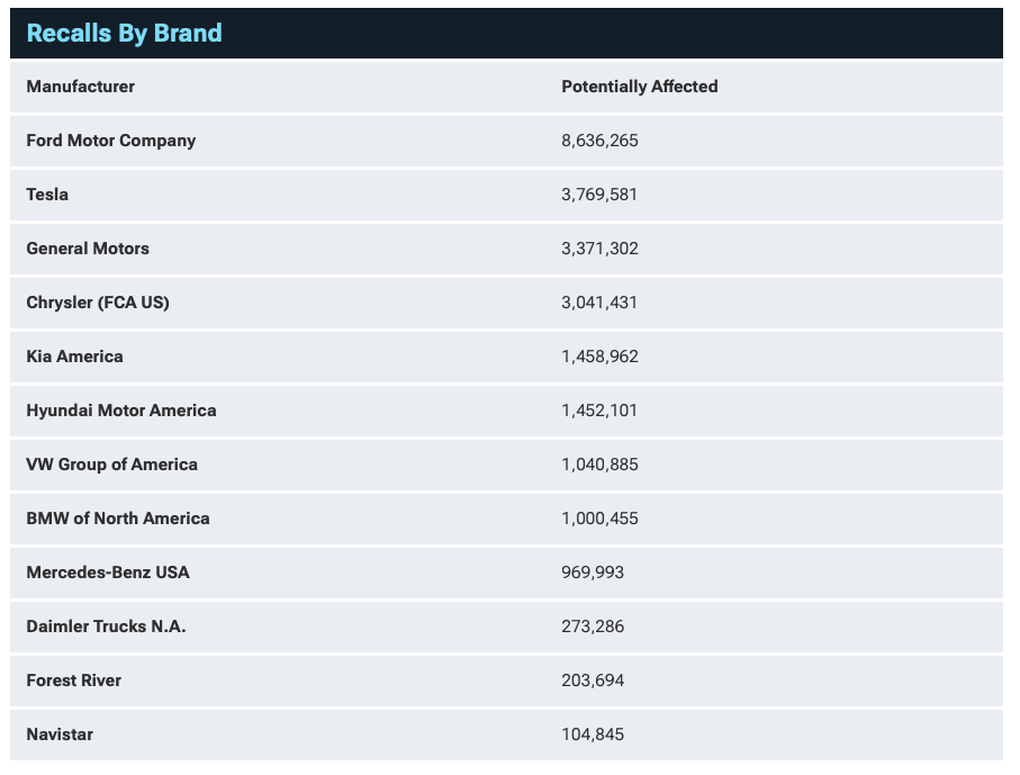1020x775 pixels.
Task: Click the Potentially Affected column header
Action: (639, 87)
